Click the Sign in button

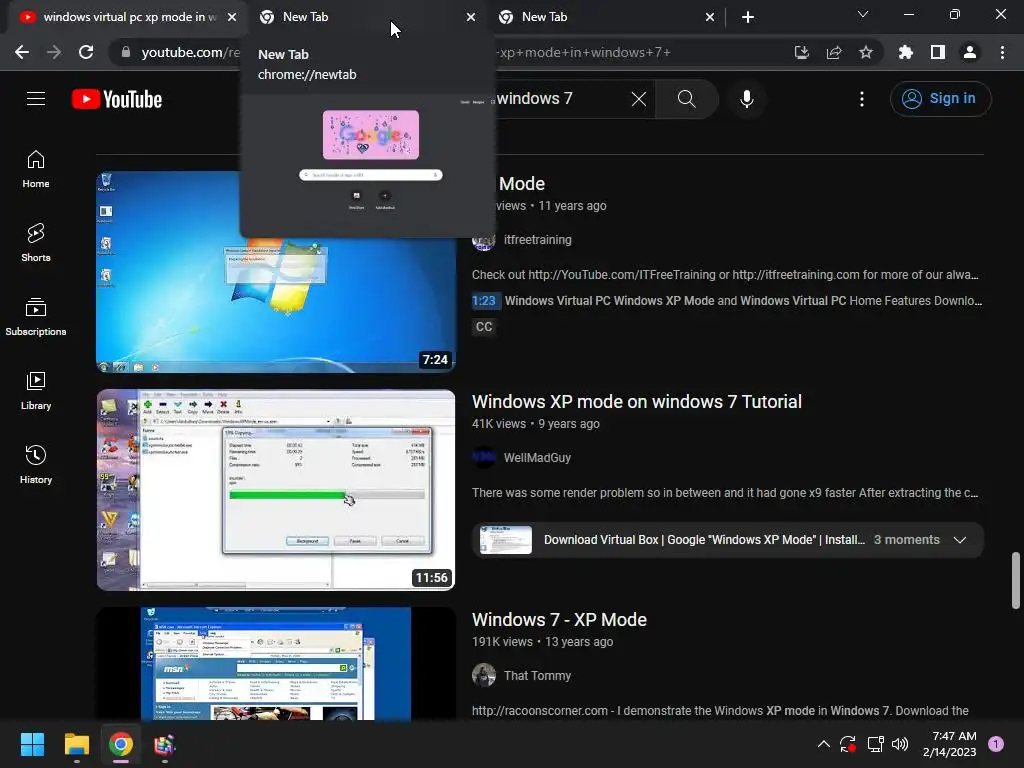[940, 99]
